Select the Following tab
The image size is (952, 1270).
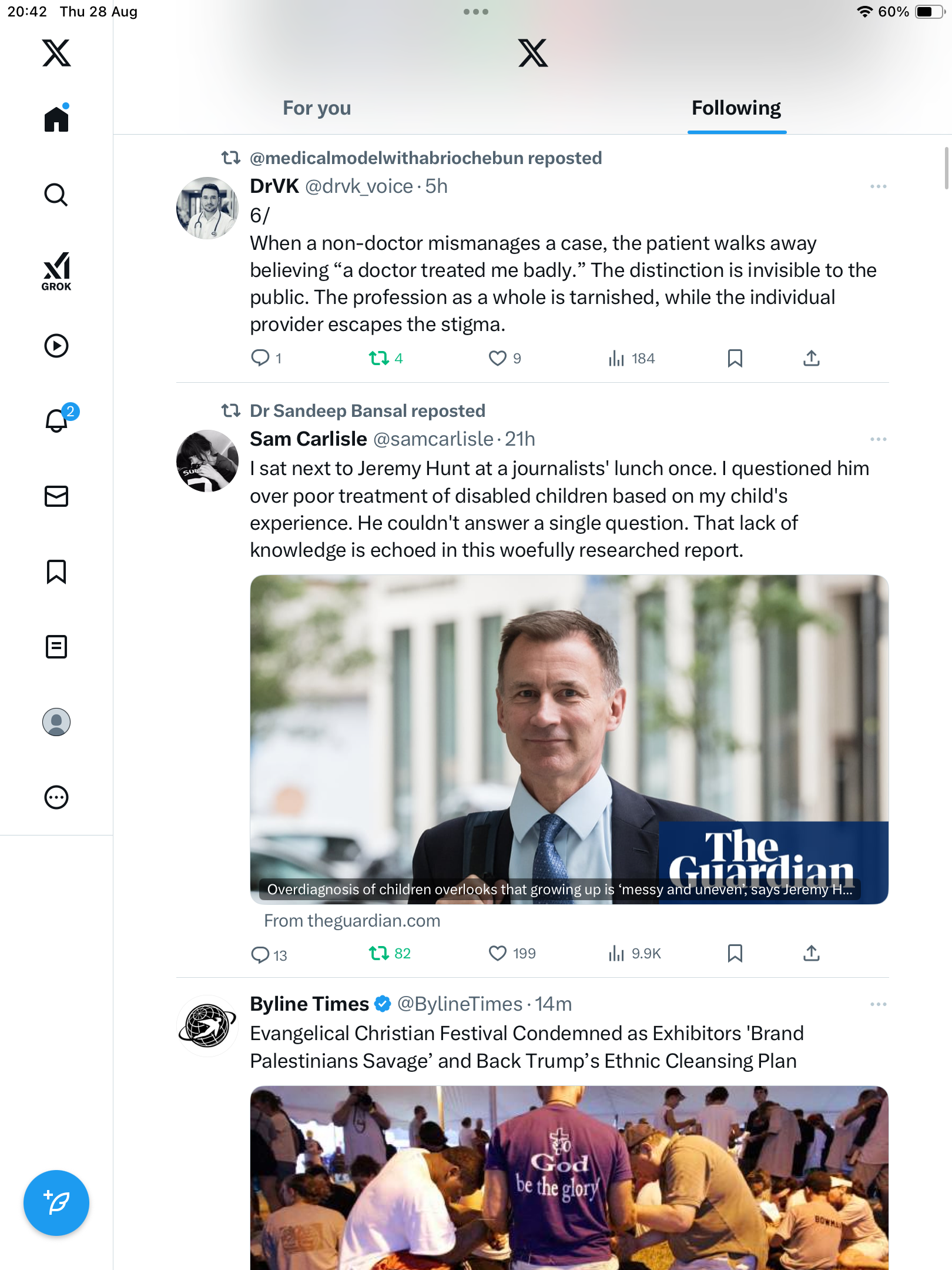pos(736,108)
